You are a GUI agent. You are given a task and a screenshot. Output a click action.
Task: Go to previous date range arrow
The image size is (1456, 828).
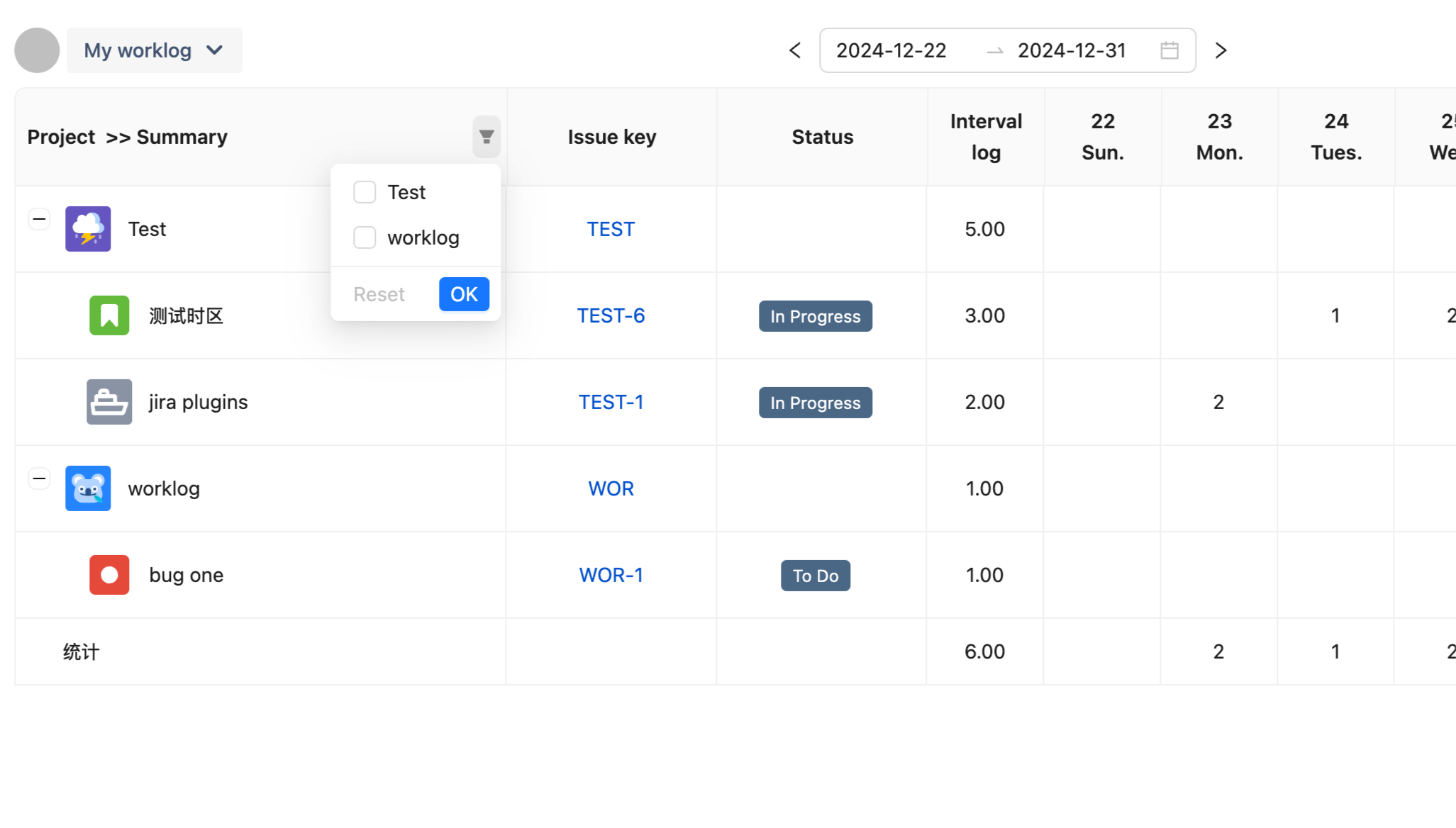[x=795, y=50]
